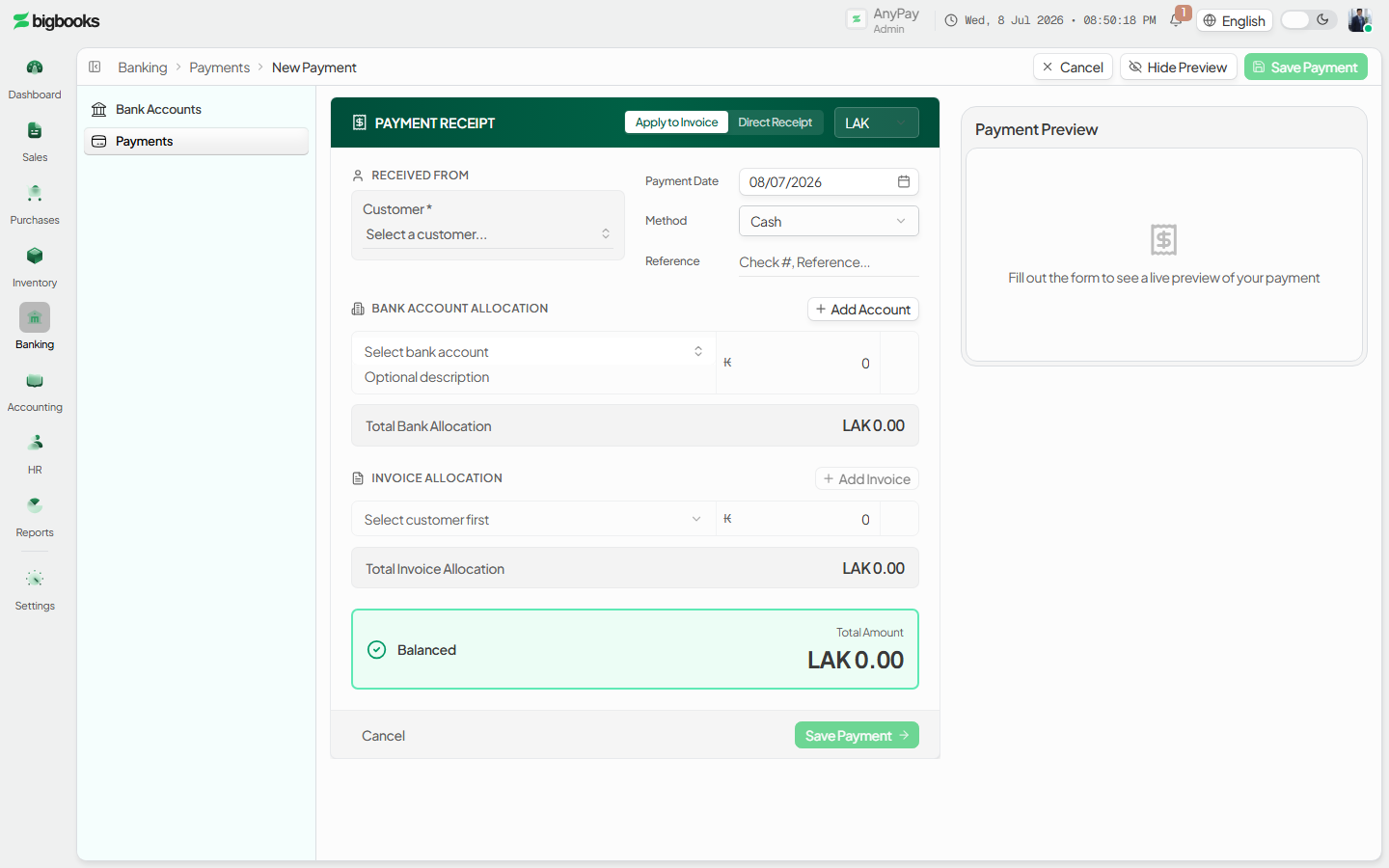This screenshot has width=1389, height=868.
Task: Click the Received From person icon
Action: [358, 176]
